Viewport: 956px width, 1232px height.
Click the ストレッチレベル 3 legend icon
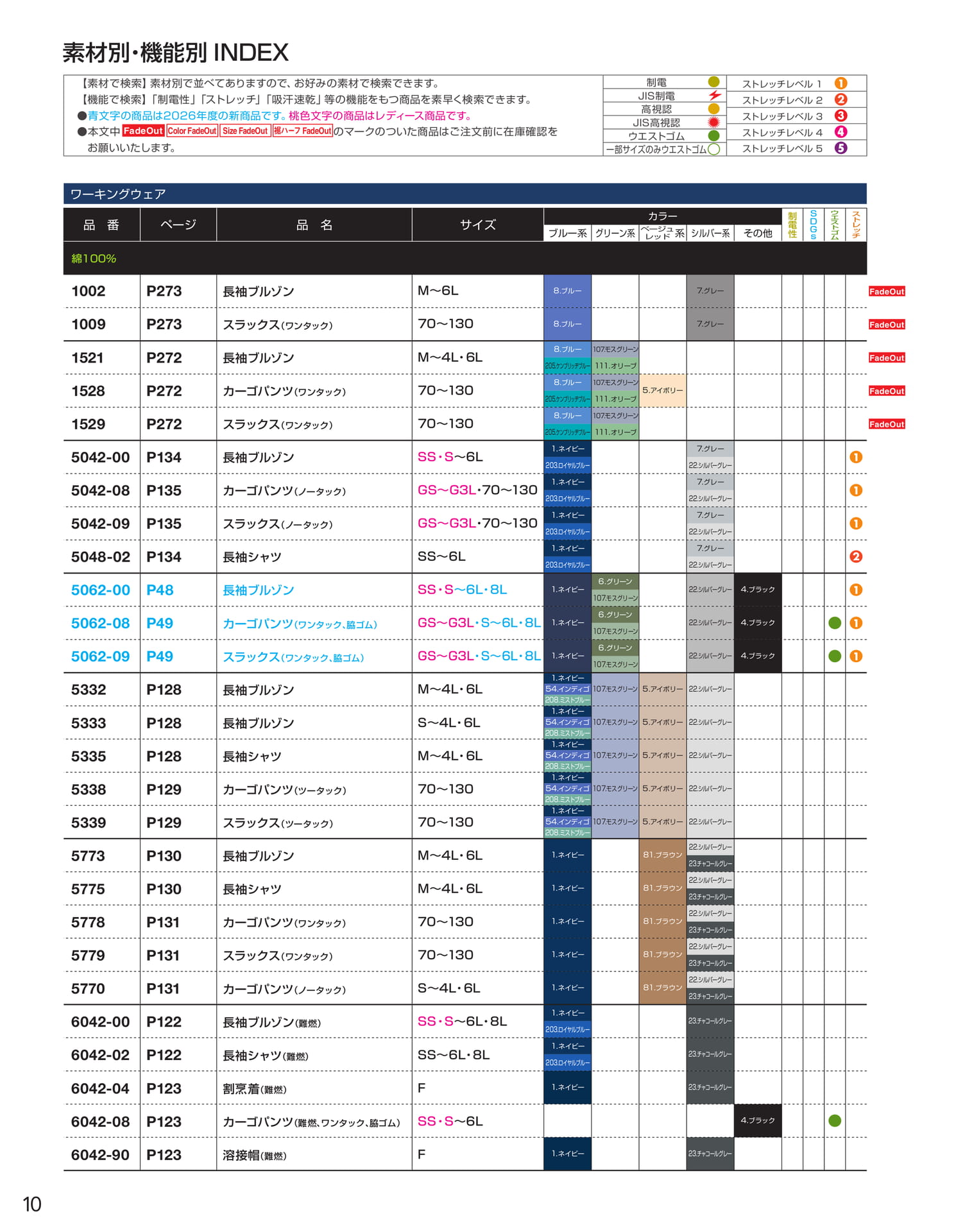click(x=841, y=116)
